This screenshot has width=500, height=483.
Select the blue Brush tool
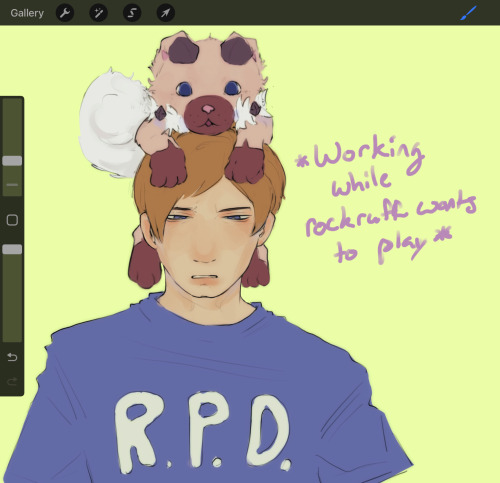tap(468, 13)
